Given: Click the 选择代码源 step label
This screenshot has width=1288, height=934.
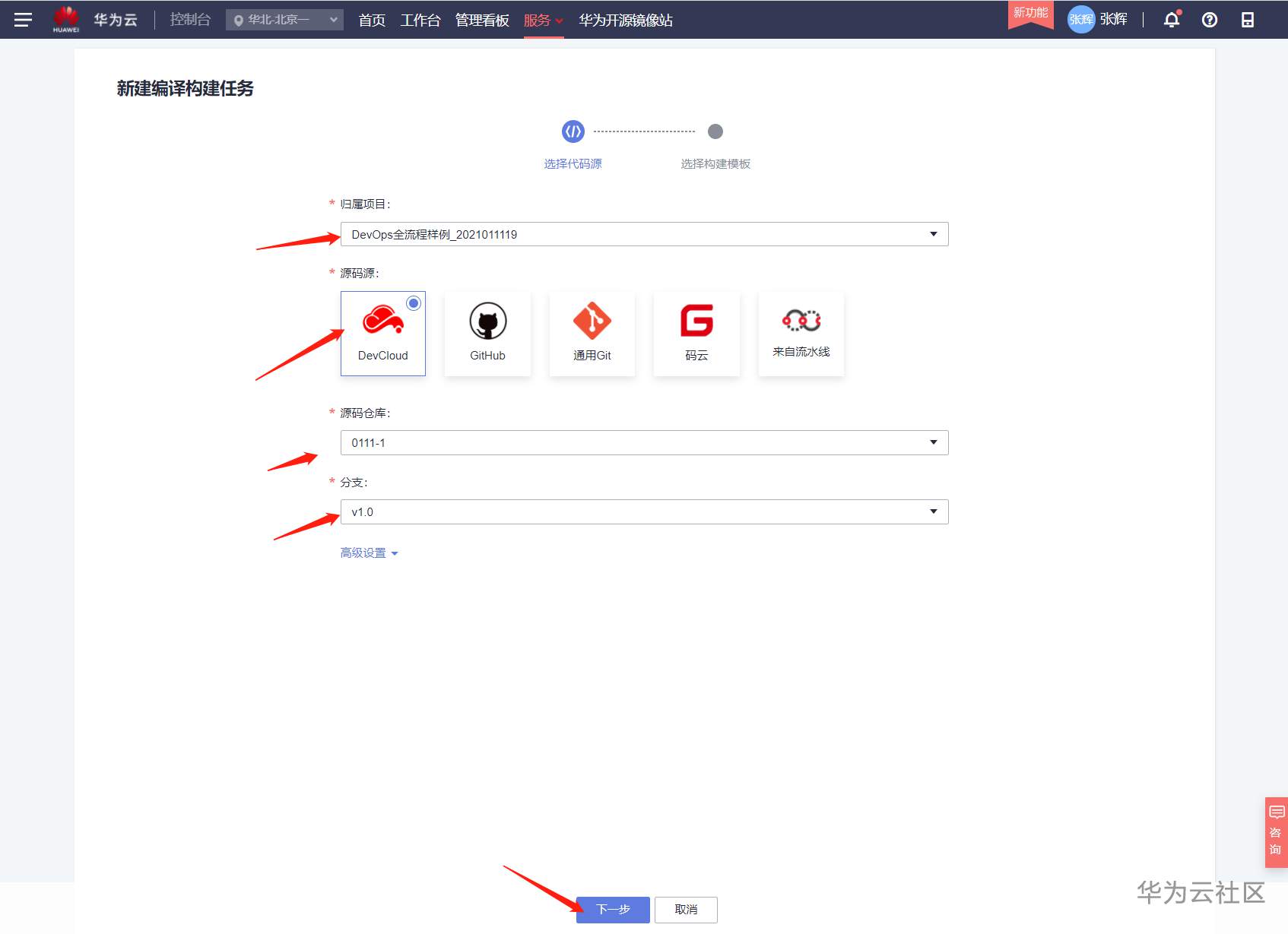Looking at the screenshot, I should click(573, 164).
